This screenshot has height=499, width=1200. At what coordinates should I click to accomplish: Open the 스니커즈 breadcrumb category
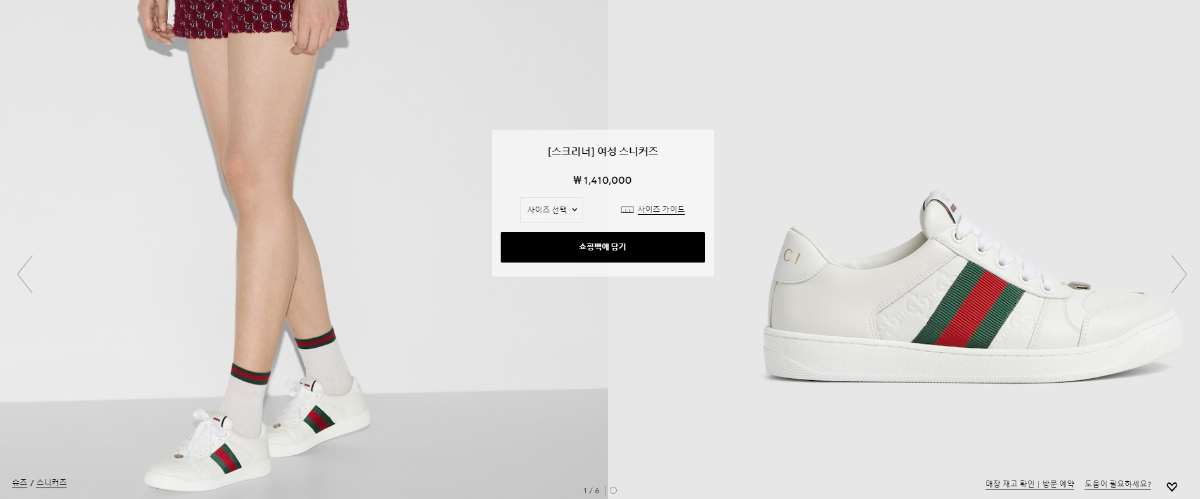pyautogui.click(x=52, y=483)
